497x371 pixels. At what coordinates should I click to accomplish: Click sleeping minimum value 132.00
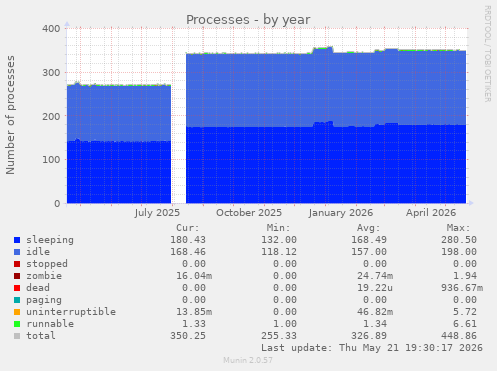point(279,240)
